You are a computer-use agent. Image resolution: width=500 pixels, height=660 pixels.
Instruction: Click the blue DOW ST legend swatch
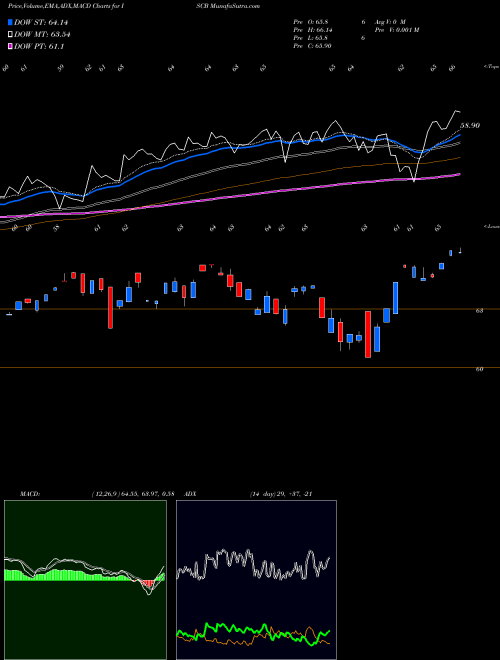click(10, 22)
